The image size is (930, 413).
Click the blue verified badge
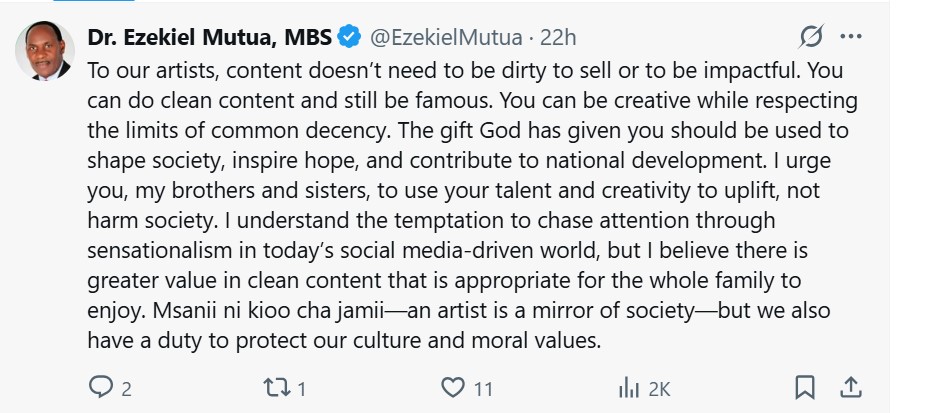(x=349, y=38)
